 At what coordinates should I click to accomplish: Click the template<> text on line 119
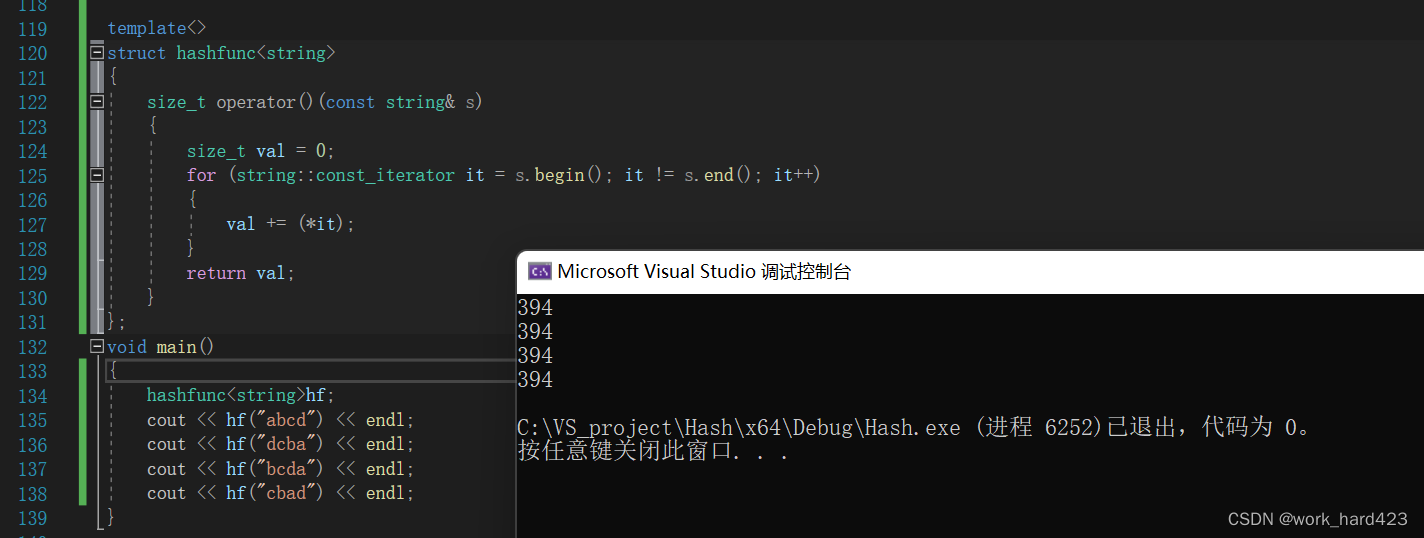click(157, 29)
